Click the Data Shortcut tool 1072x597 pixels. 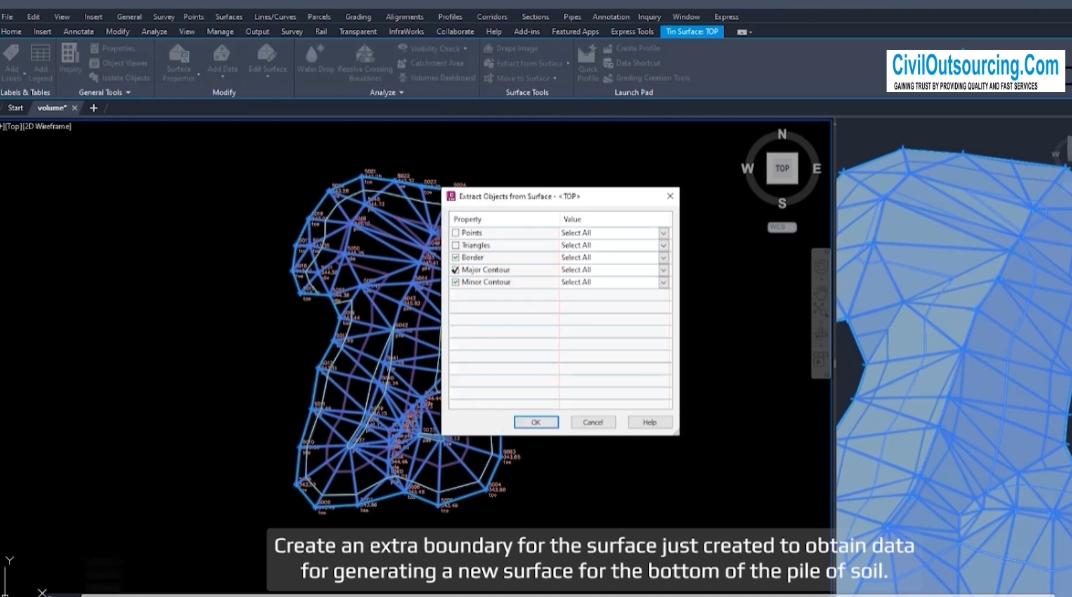[x=631, y=63]
